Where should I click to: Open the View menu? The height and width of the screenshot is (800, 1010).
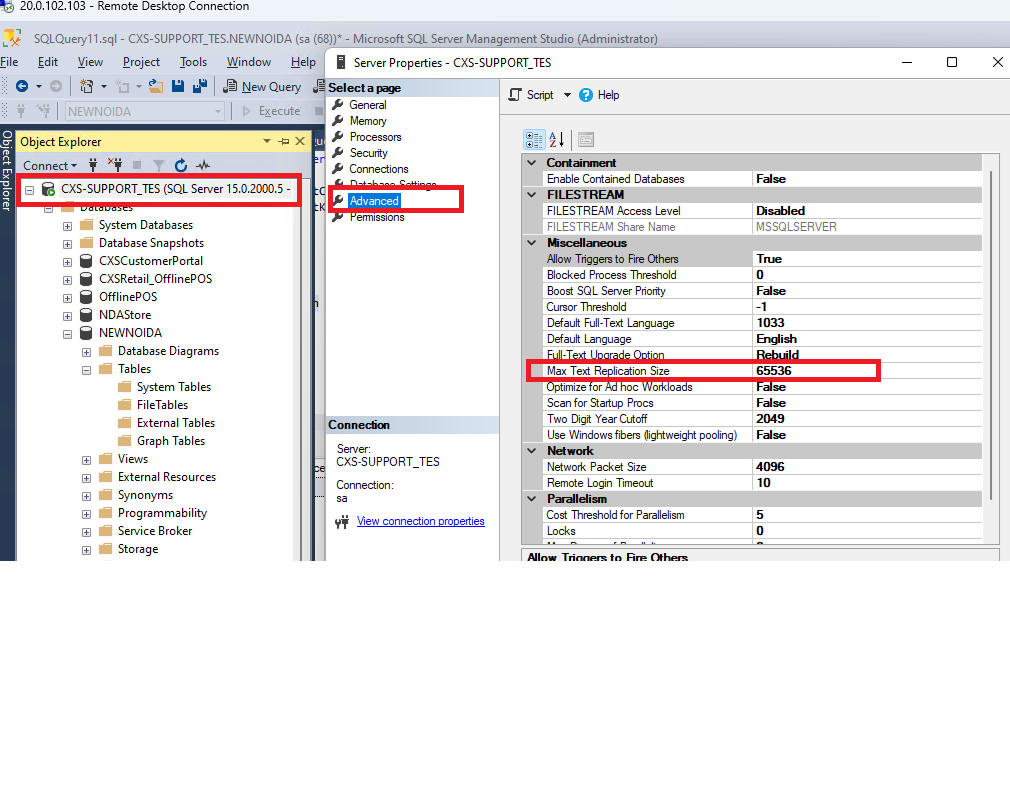click(90, 62)
